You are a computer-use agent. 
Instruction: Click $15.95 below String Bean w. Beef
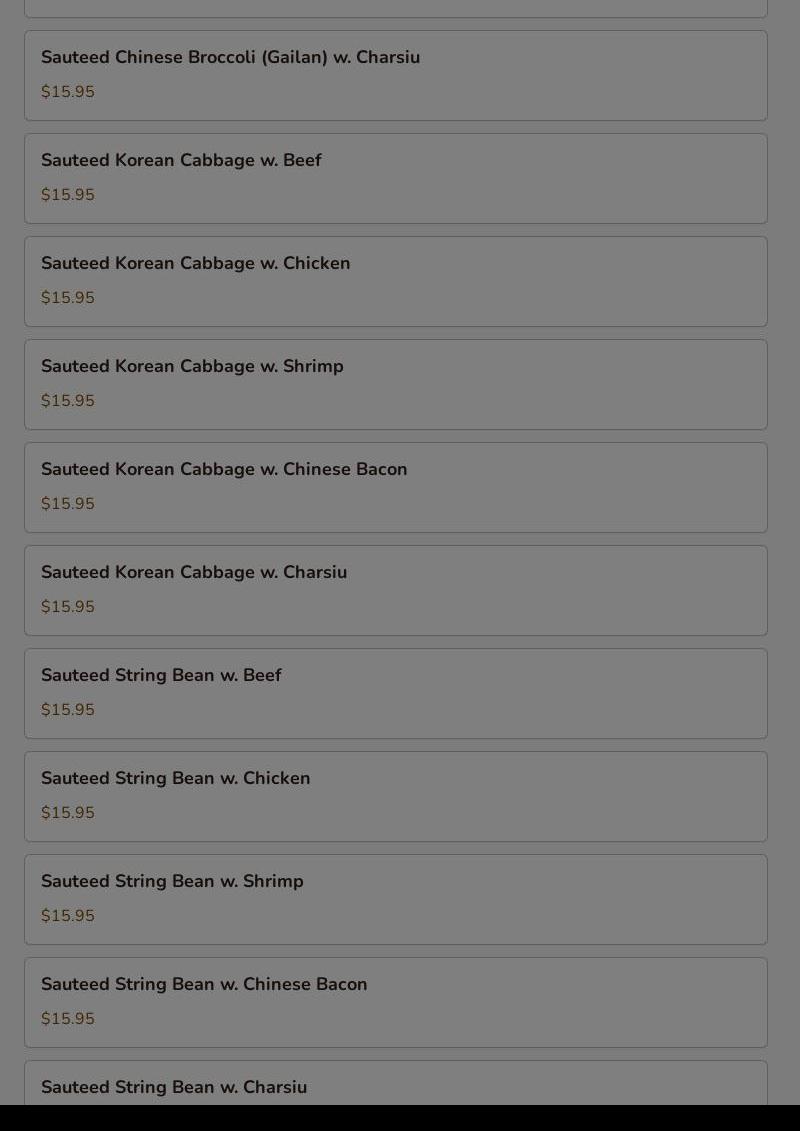(x=68, y=710)
